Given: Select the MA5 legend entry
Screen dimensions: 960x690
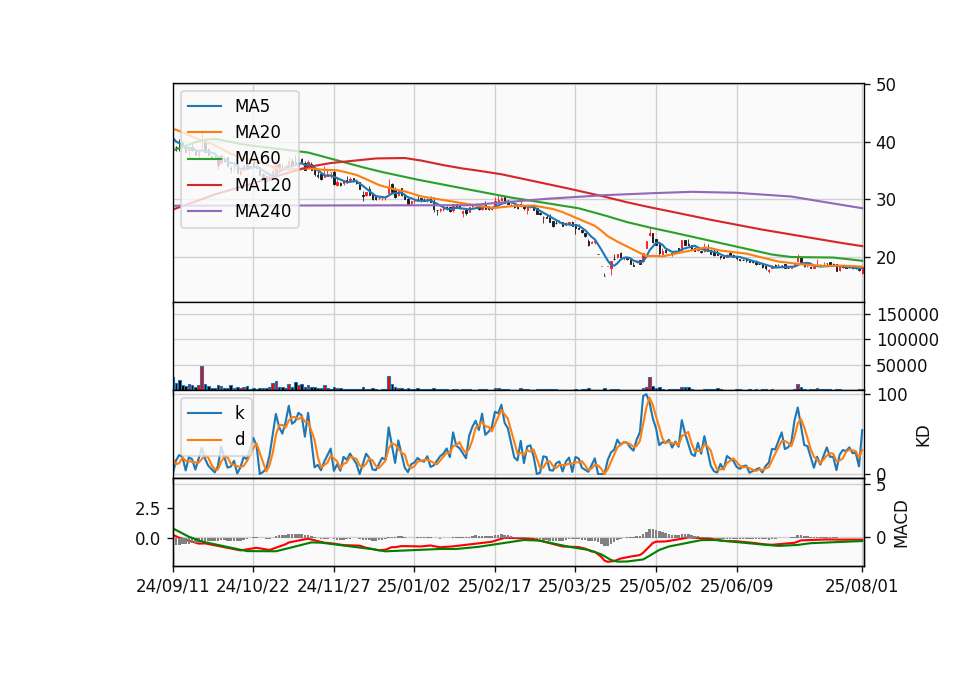Looking at the screenshot, I should (228, 106).
